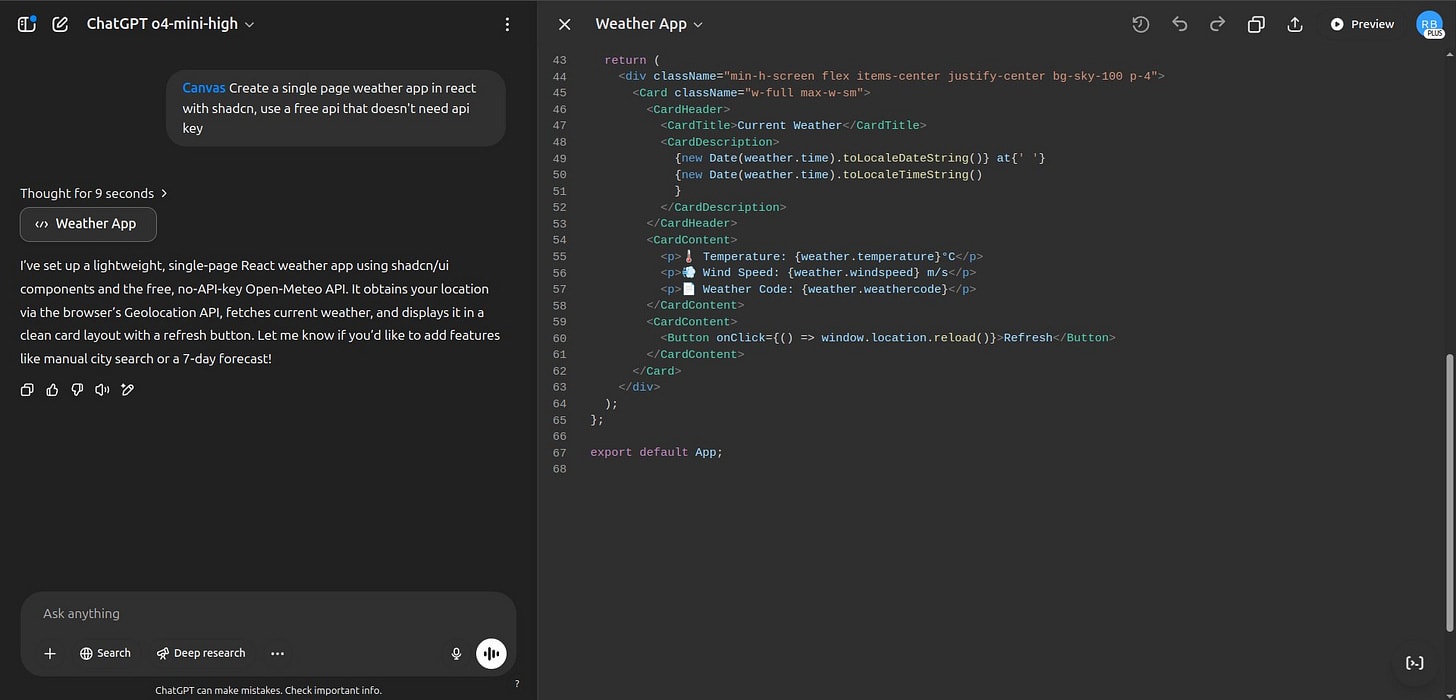
Task: Open the ChatGPT o4-mini-high model dropdown
Action: coord(170,24)
